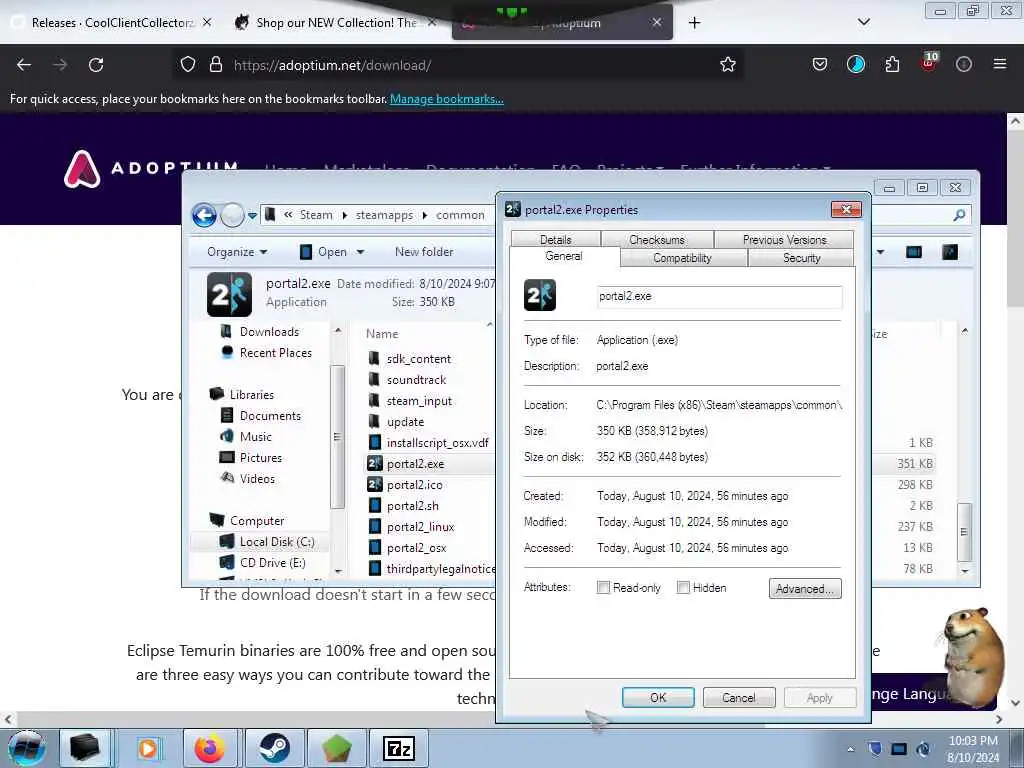The width and height of the screenshot is (1024, 768).
Task: Select portal2.sh file icon
Action: click(374, 505)
